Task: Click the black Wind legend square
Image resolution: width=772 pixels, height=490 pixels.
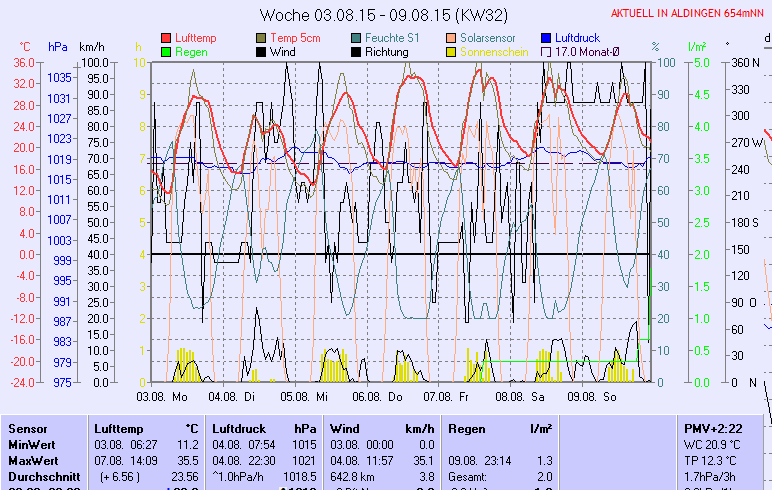Action: [x=262, y=52]
